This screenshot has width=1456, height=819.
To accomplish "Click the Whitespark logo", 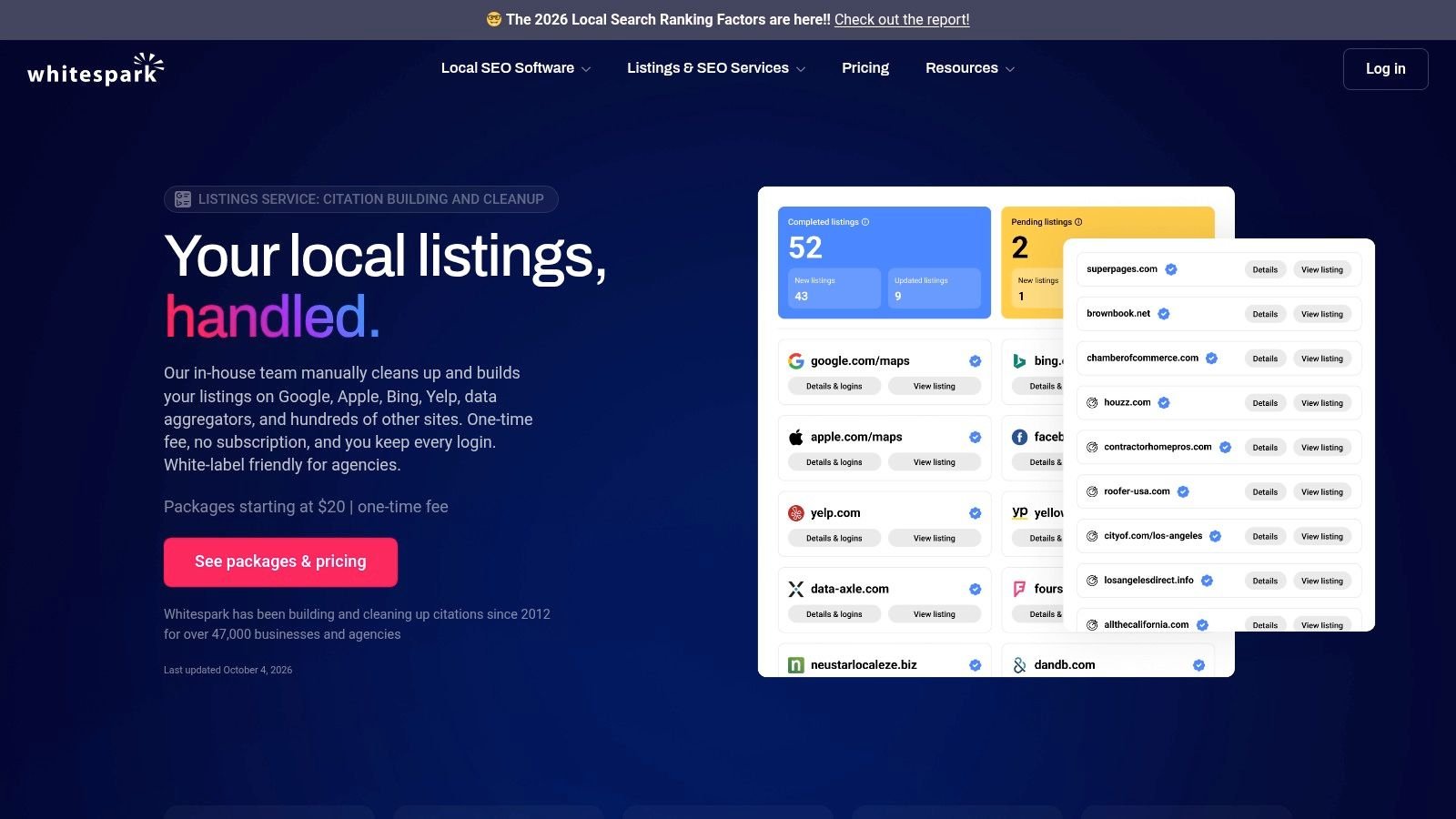I will click(x=96, y=69).
